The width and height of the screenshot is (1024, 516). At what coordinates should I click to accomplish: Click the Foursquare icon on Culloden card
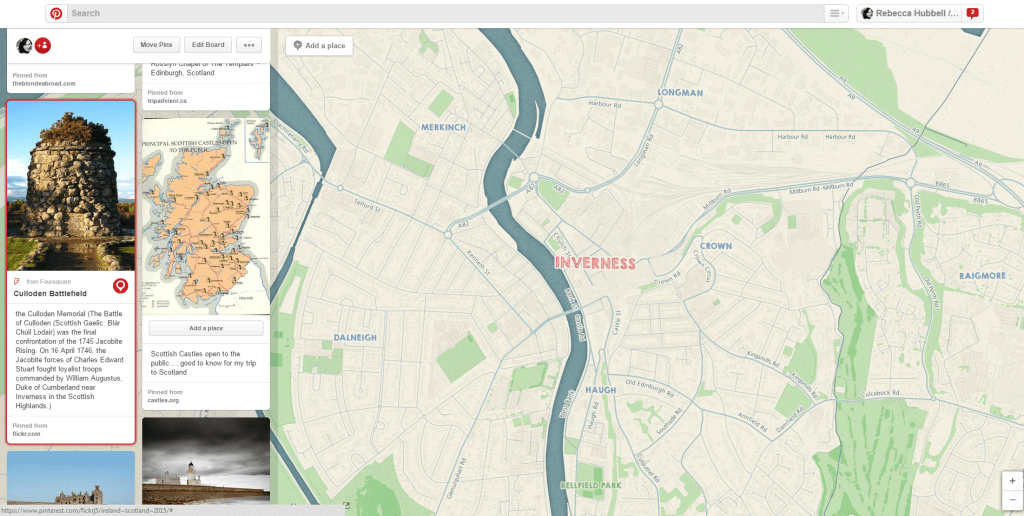(17, 282)
